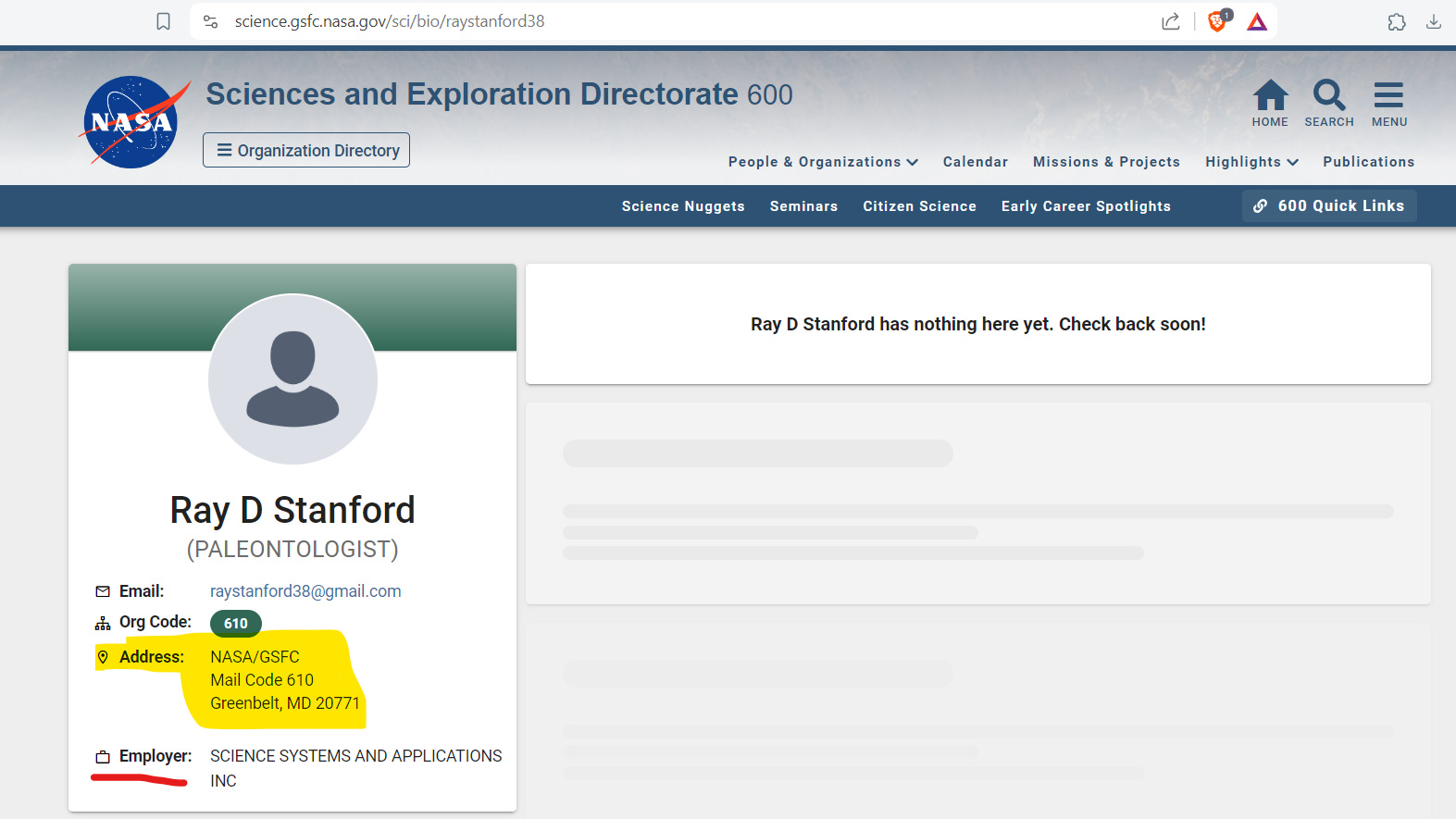The image size is (1456, 819).
Task: Go to the HOME icon
Action: [1270, 103]
